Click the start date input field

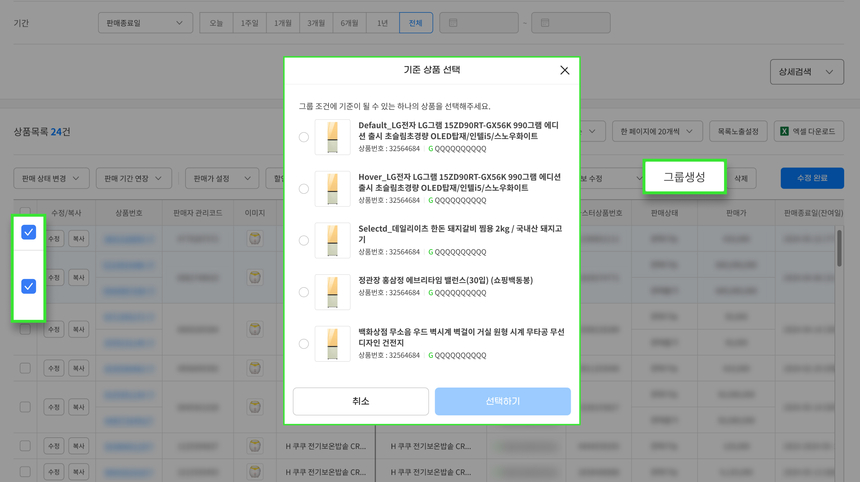point(479,23)
